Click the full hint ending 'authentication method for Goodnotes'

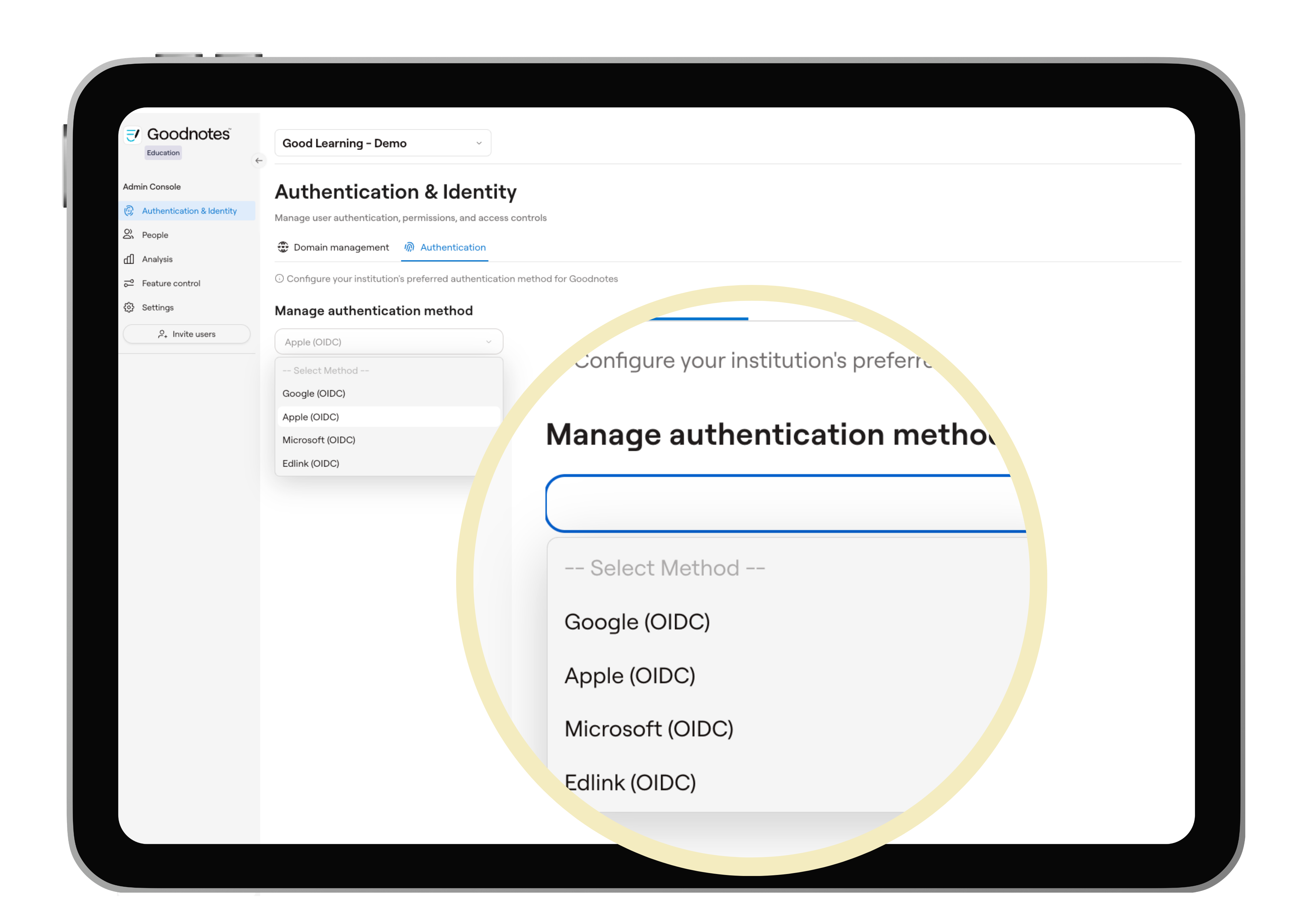452,278
